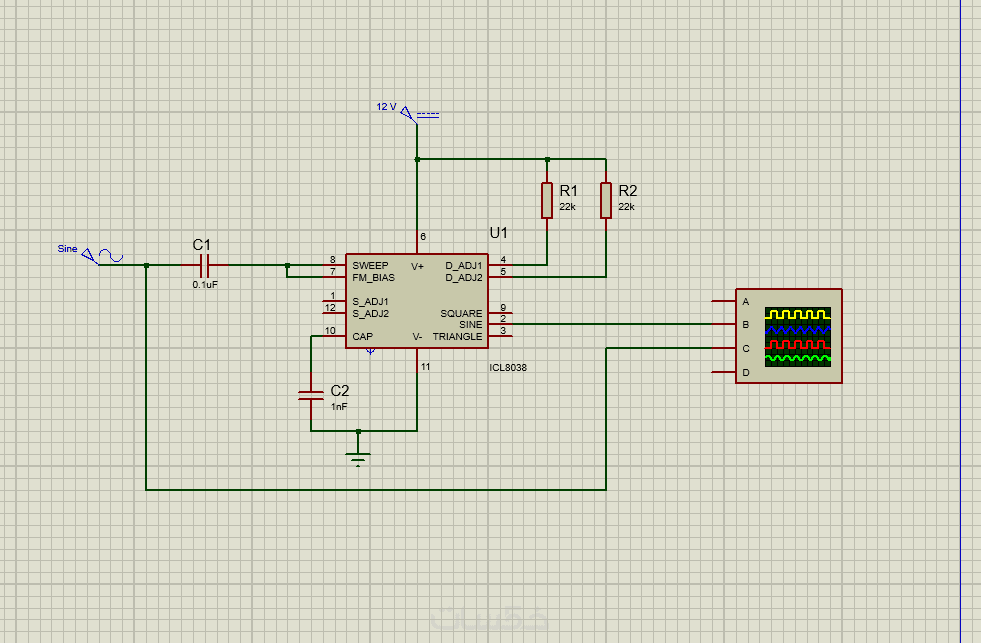Image resolution: width=981 pixels, height=643 pixels.
Task: Click the FM_BIAS pin 7
Action: 334,276
